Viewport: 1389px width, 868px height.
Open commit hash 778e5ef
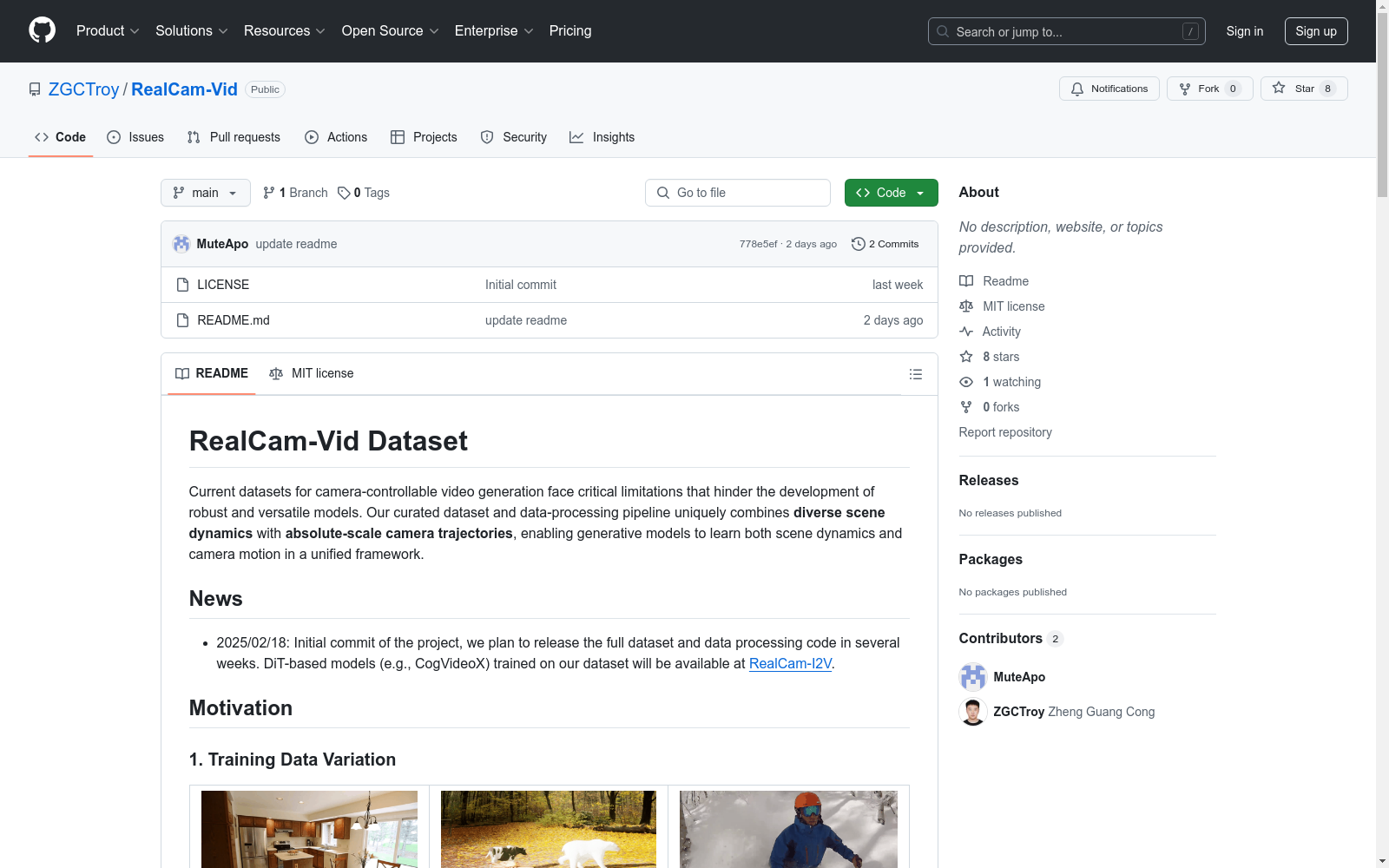tap(758, 244)
